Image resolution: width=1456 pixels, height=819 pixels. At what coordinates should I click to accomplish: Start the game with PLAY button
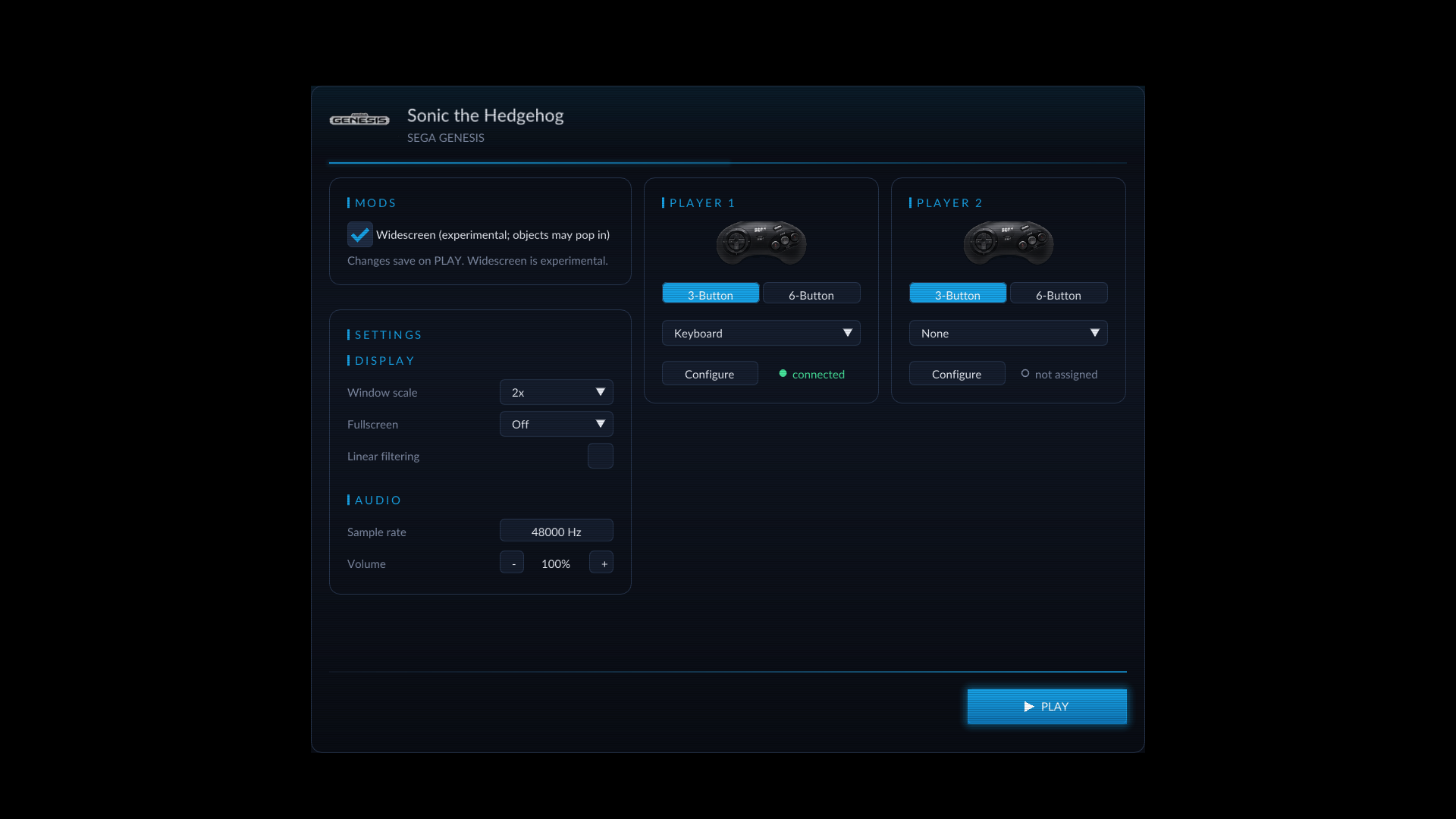click(x=1046, y=706)
